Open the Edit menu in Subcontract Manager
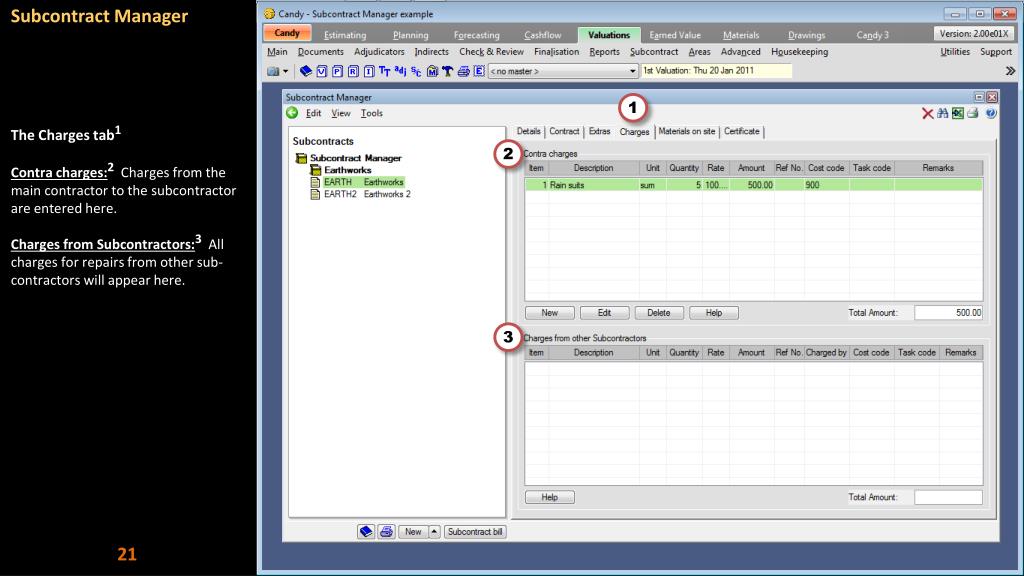Image resolution: width=1024 pixels, height=576 pixels. pos(313,113)
